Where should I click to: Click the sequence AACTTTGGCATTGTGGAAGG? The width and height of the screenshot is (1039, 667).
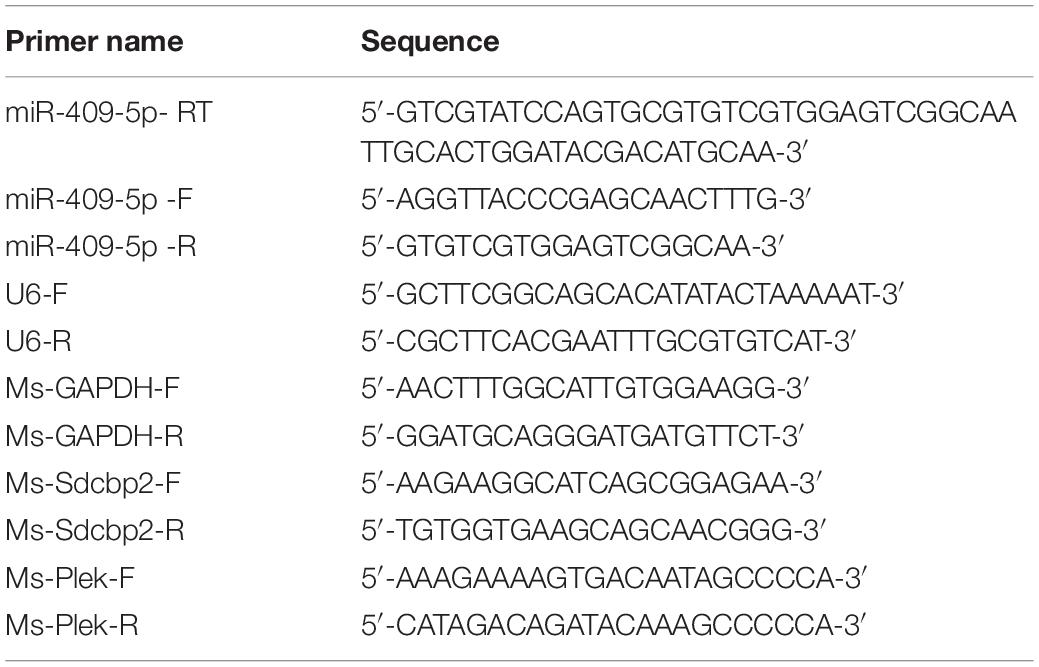click(584, 387)
